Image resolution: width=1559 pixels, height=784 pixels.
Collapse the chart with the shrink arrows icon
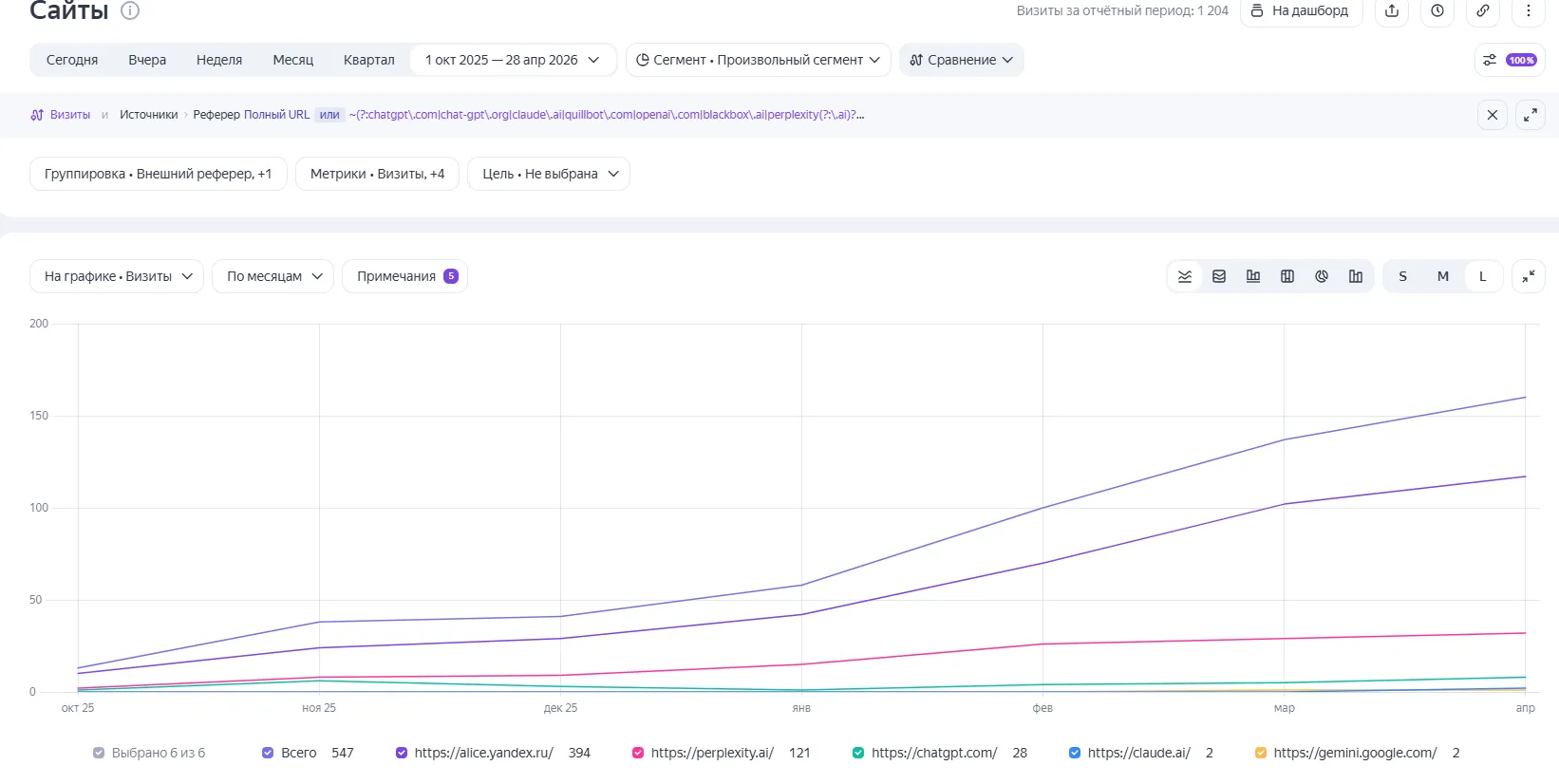(x=1529, y=276)
